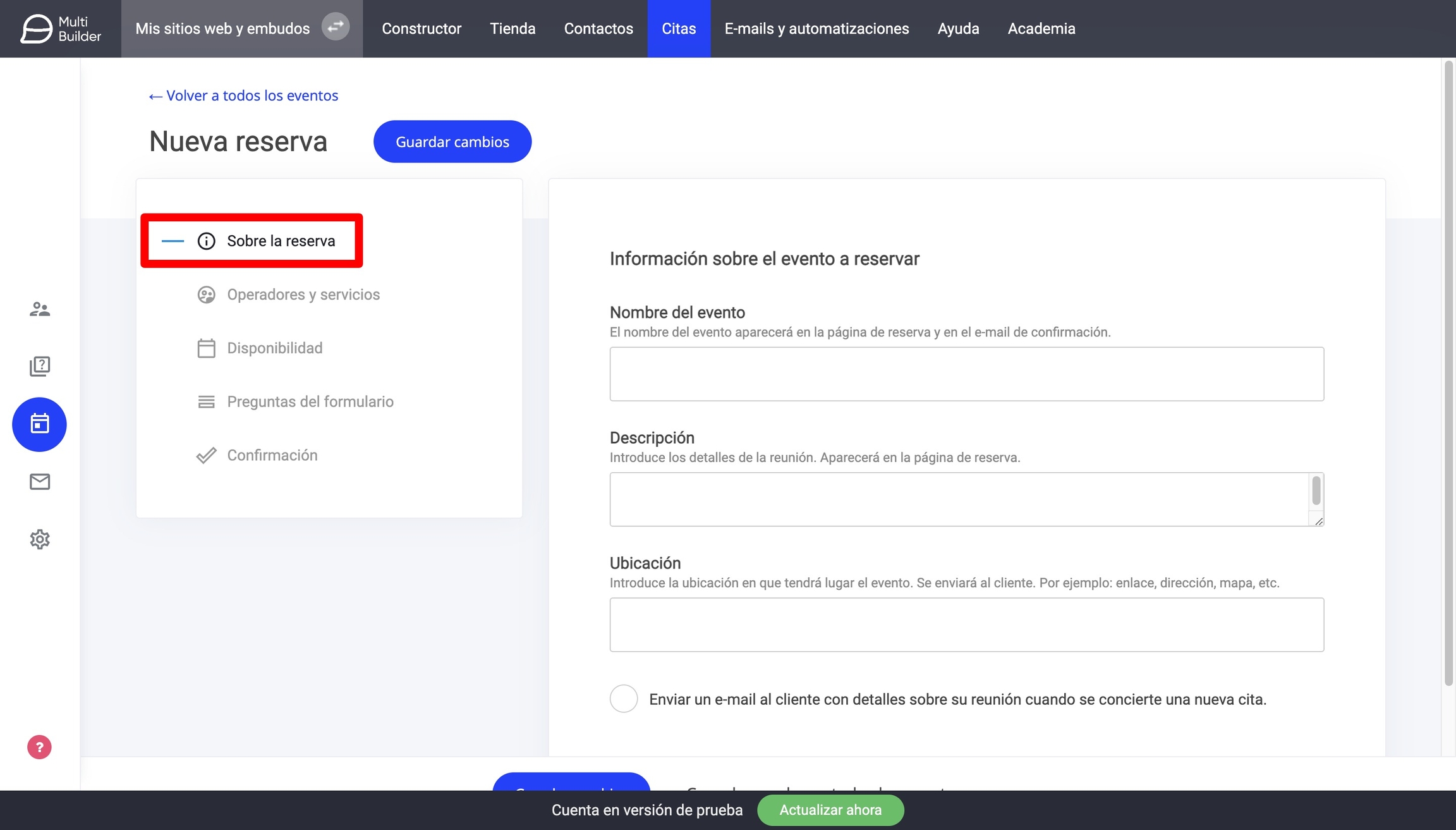Select the calendar appointments sidebar icon
This screenshot has width=1456, height=830.
[39, 424]
